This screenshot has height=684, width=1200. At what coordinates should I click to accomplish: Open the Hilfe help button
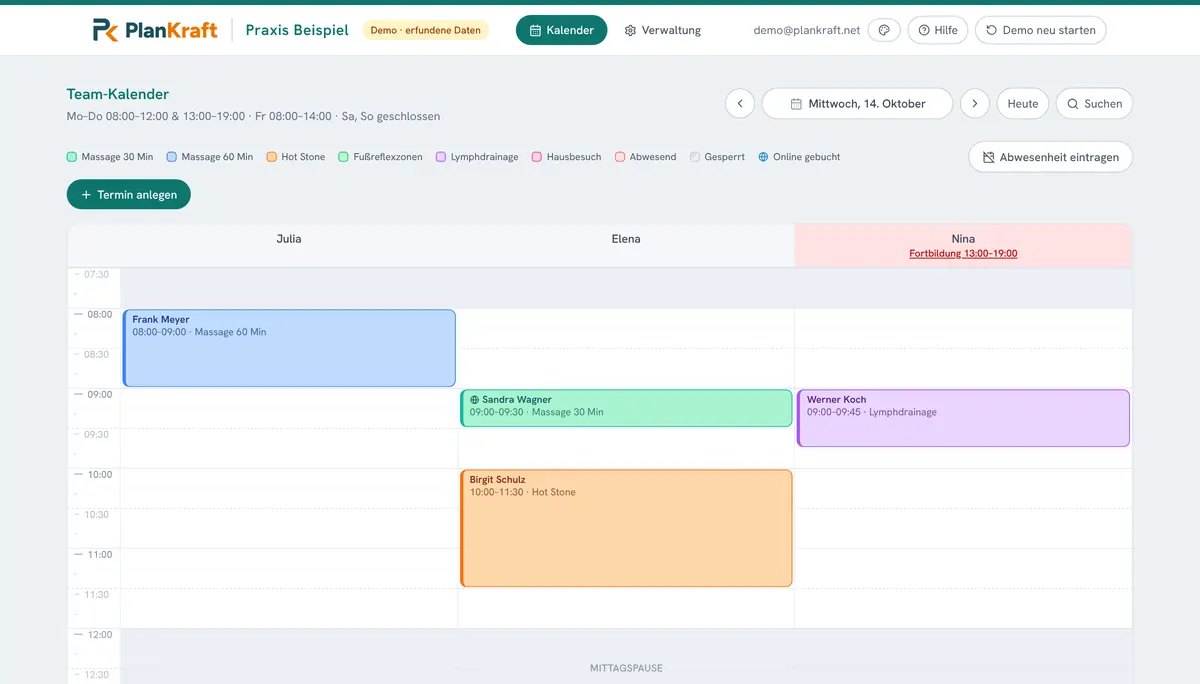click(938, 30)
